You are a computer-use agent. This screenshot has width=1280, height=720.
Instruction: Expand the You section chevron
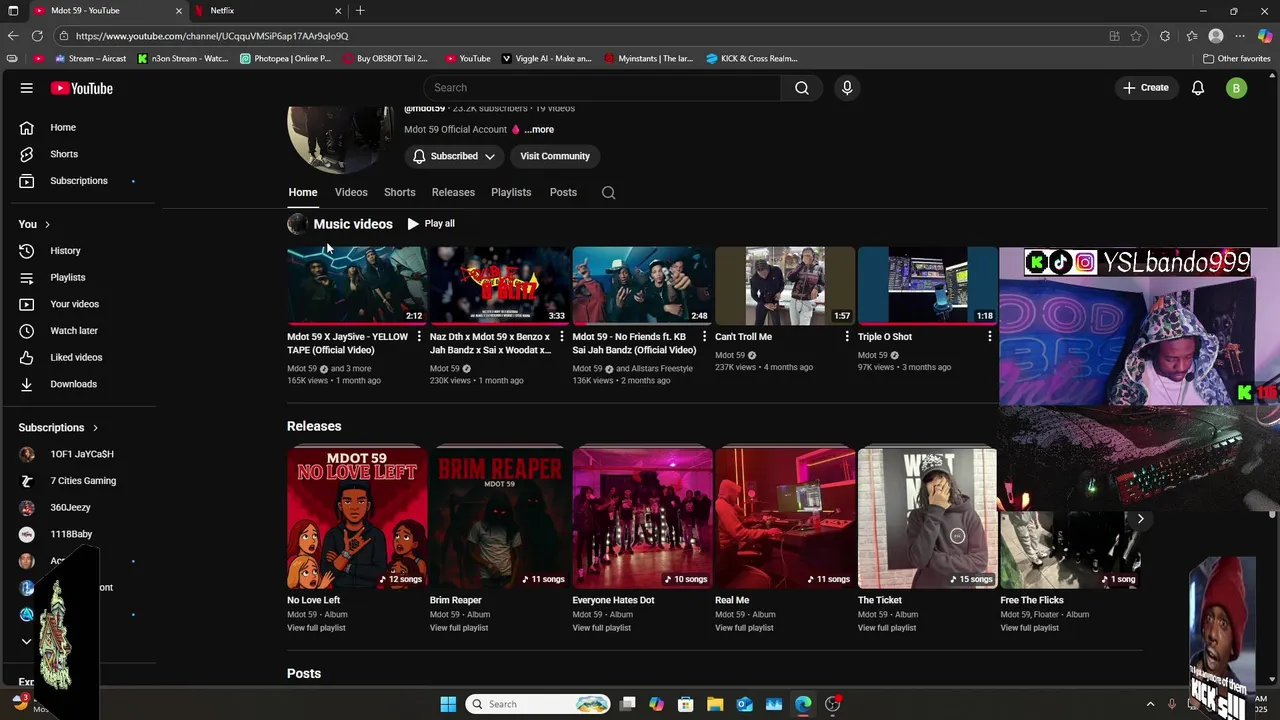[47, 224]
